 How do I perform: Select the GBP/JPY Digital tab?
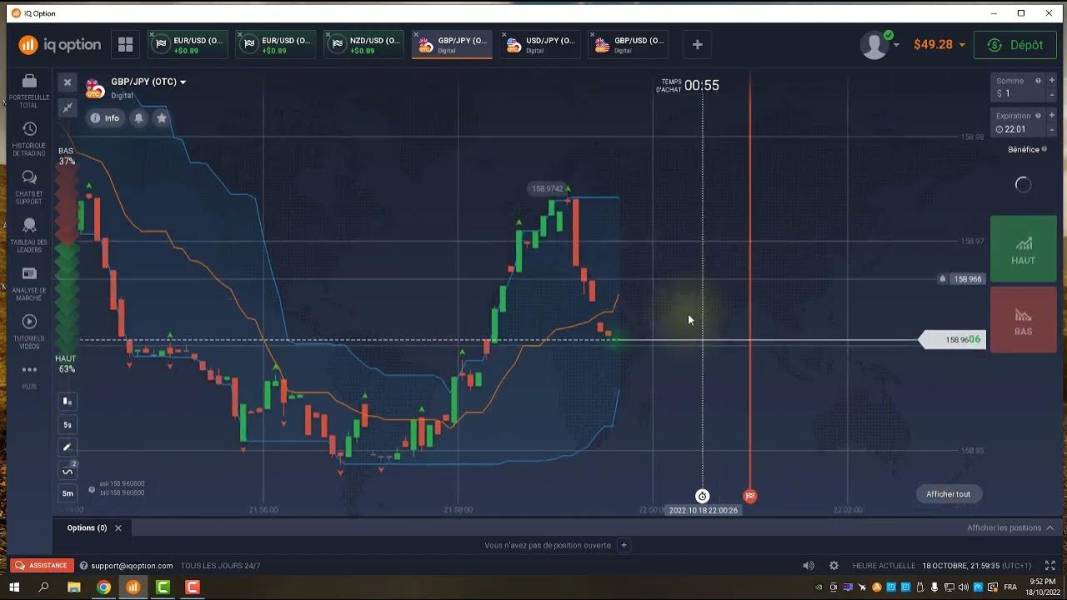pyautogui.click(x=453, y=44)
